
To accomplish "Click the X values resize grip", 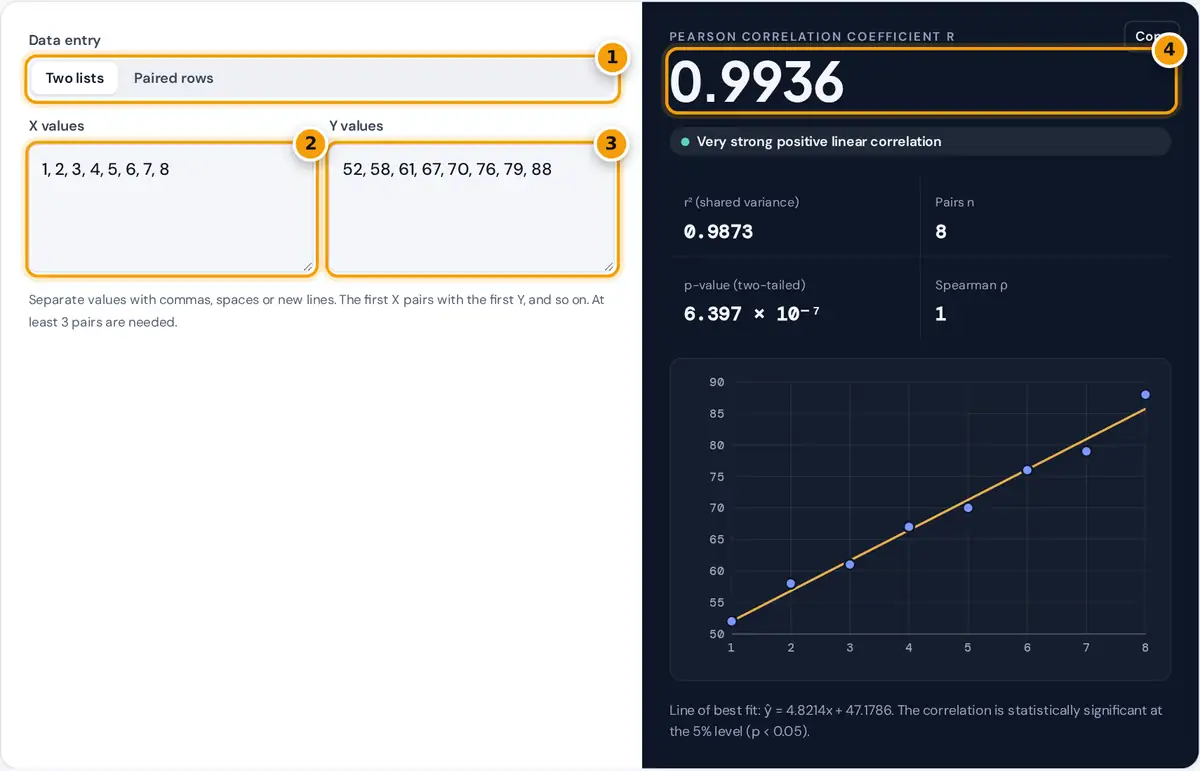I will pos(307,266).
